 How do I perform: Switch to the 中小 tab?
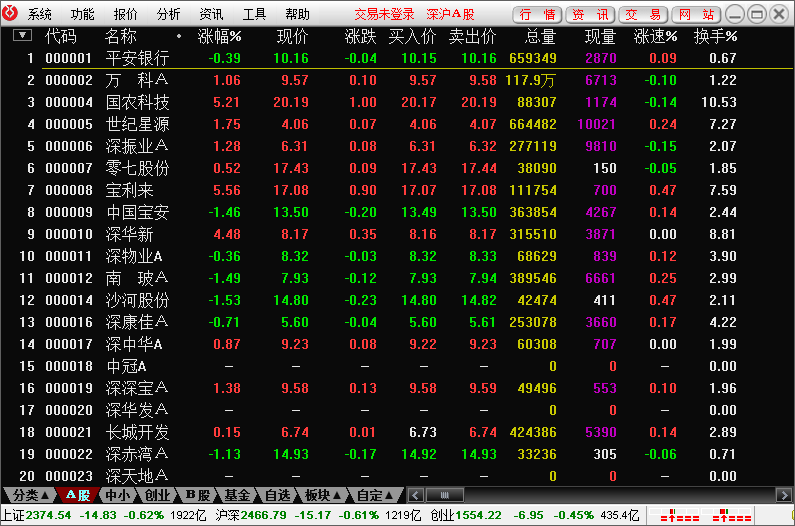coord(118,495)
